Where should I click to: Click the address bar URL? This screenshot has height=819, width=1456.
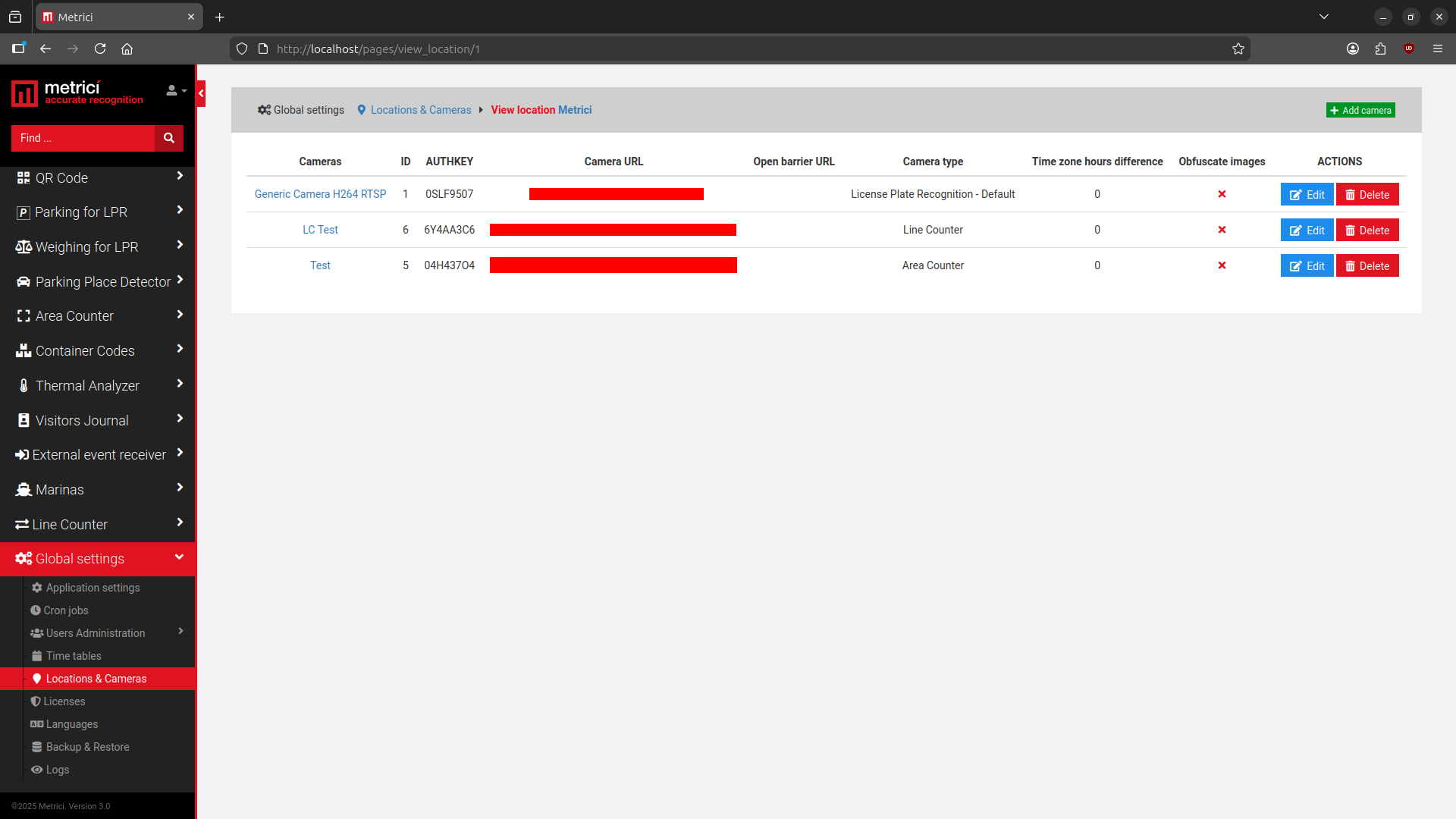click(378, 49)
